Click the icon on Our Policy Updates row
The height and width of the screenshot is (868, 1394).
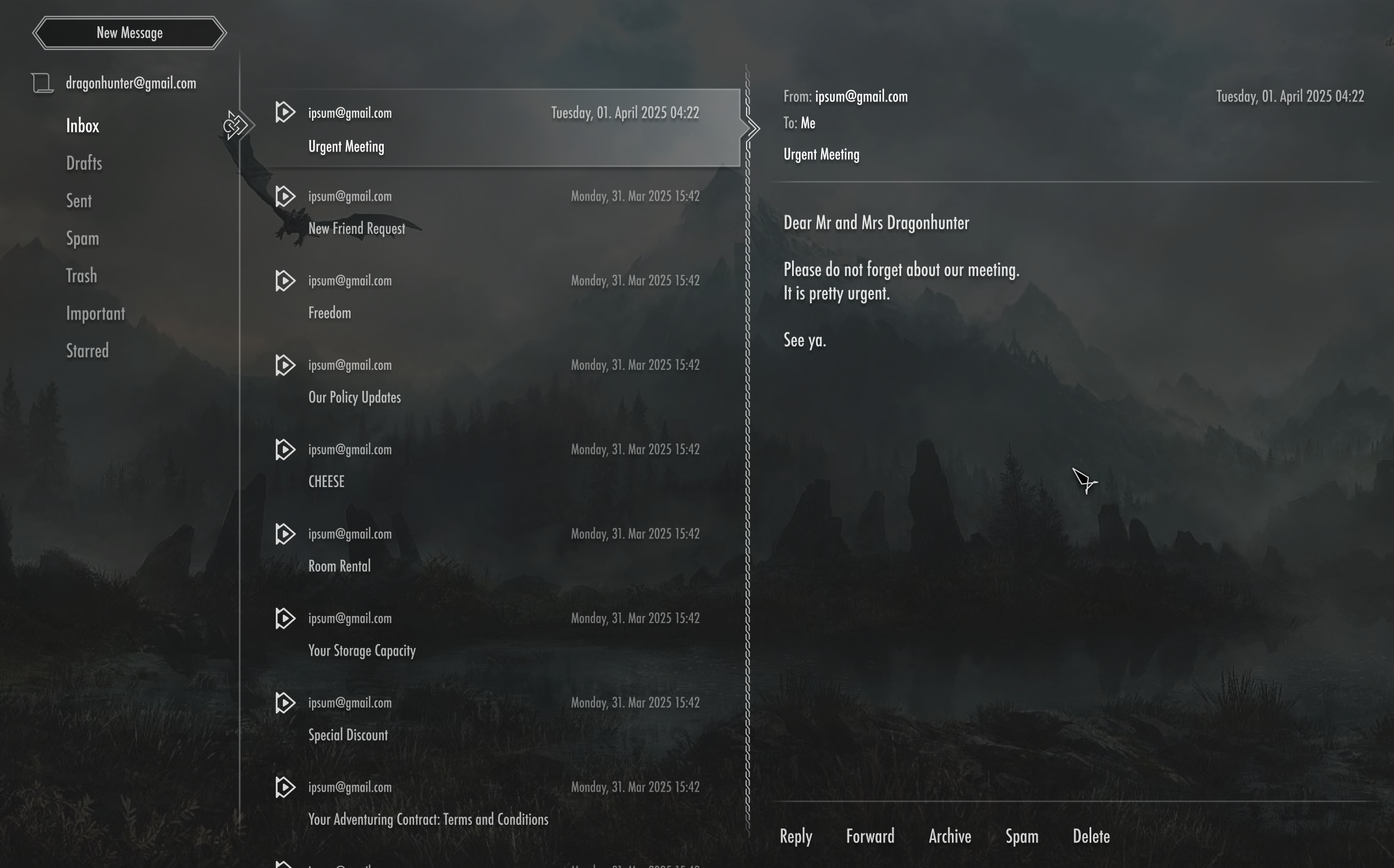(285, 365)
